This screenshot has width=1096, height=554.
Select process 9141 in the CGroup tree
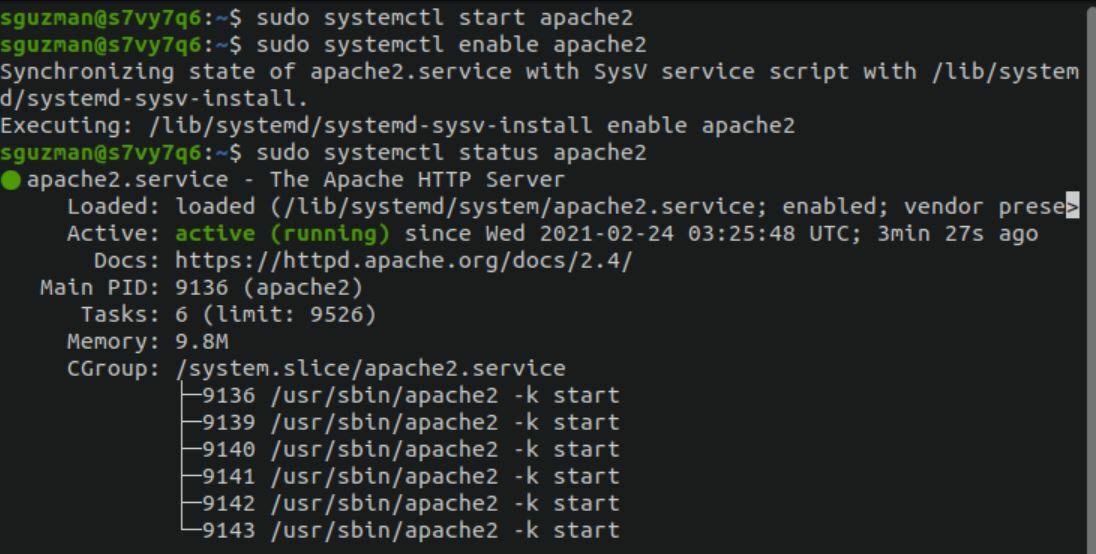click(x=228, y=477)
